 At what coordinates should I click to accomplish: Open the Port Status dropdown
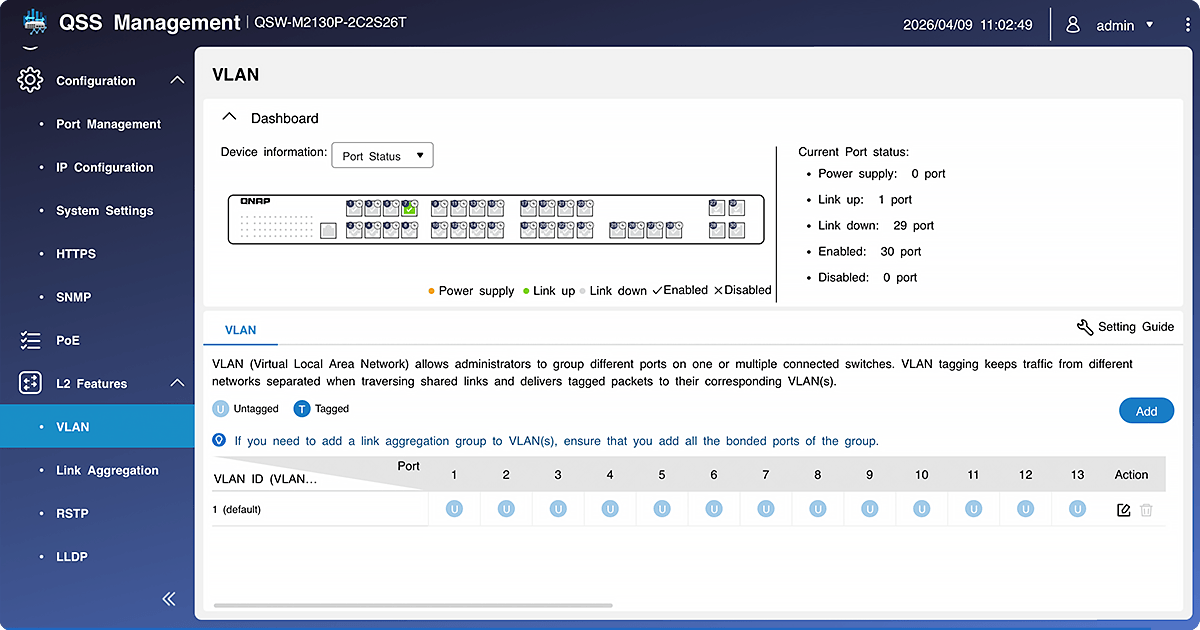click(x=382, y=156)
